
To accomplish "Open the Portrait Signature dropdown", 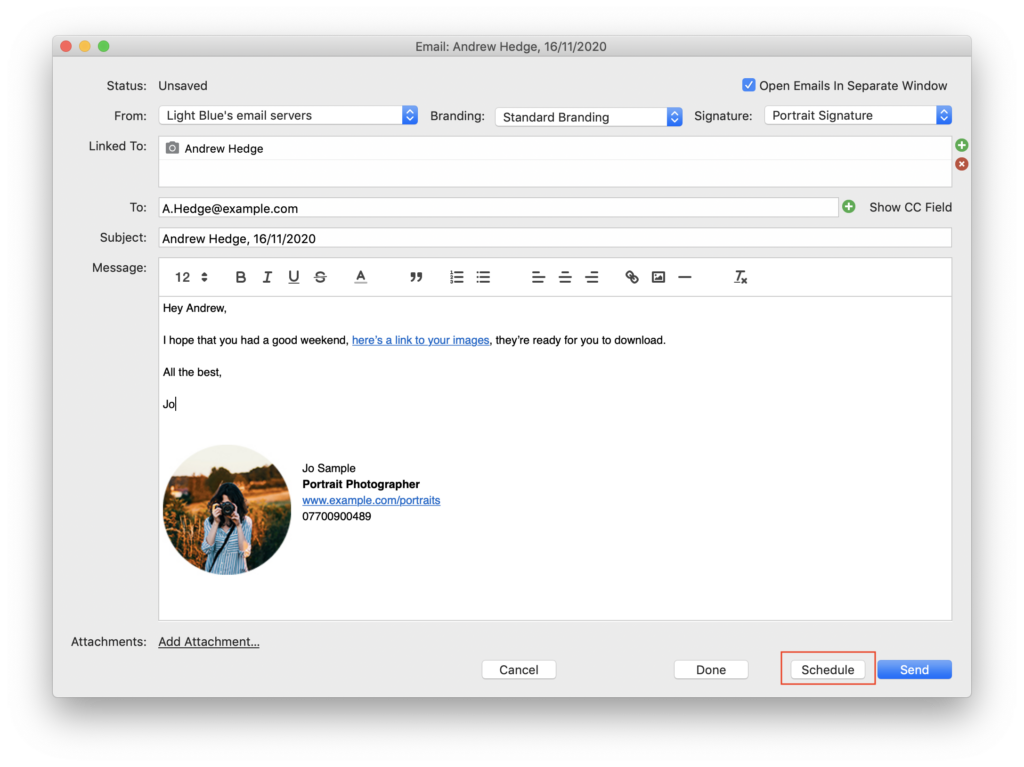I will point(943,114).
